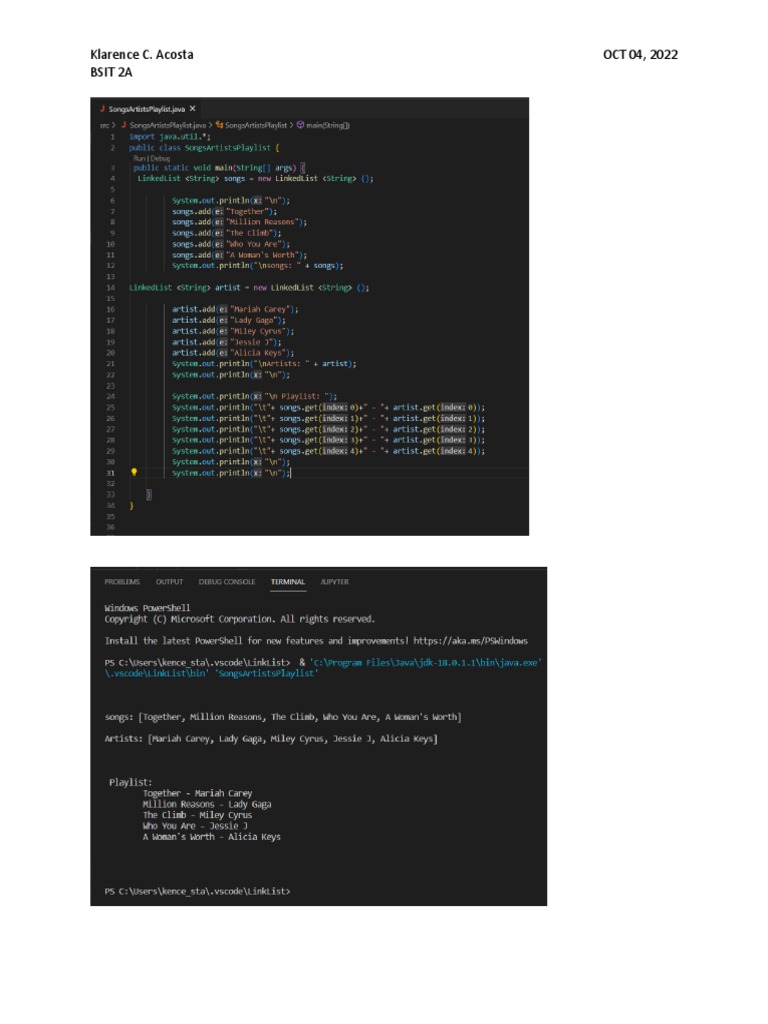
Task: Click the LinkedList artist declaration line
Action: [249, 288]
